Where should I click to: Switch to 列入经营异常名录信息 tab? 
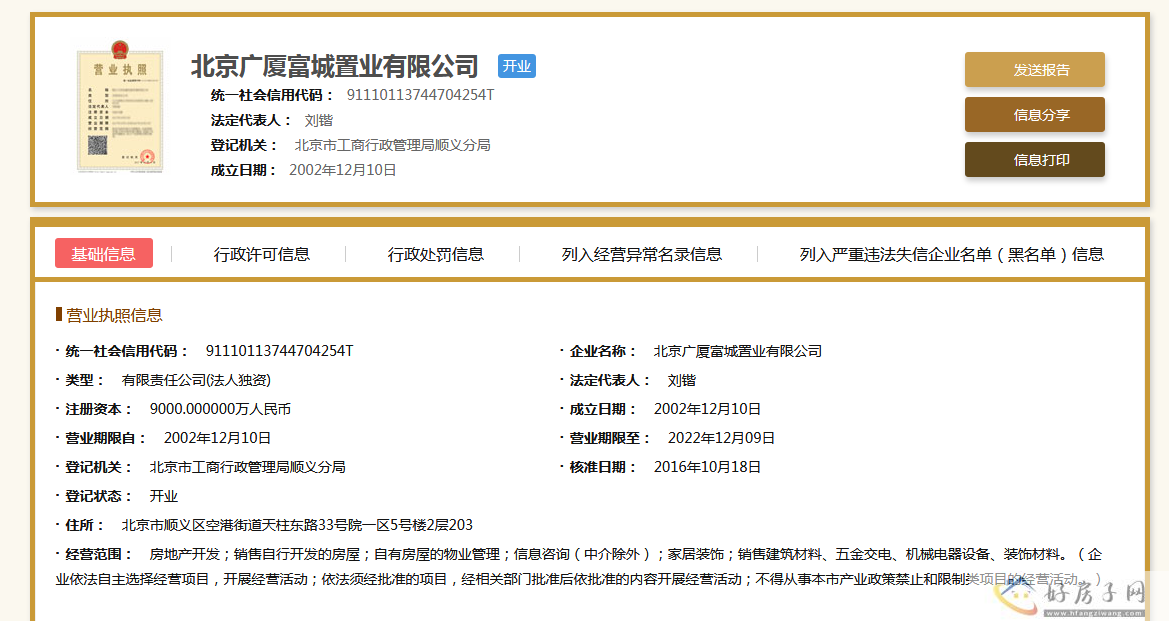click(x=641, y=254)
